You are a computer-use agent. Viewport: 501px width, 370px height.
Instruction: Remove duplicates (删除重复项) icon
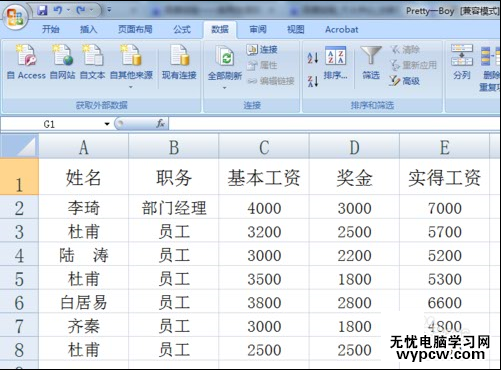(491, 67)
